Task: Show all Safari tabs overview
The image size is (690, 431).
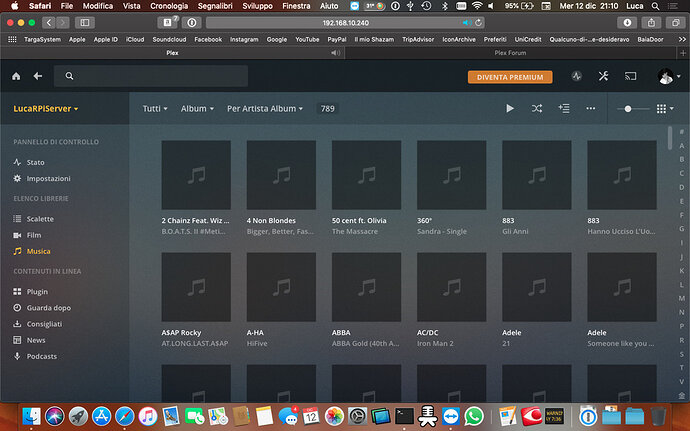Action: pyautogui.click(x=675, y=22)
